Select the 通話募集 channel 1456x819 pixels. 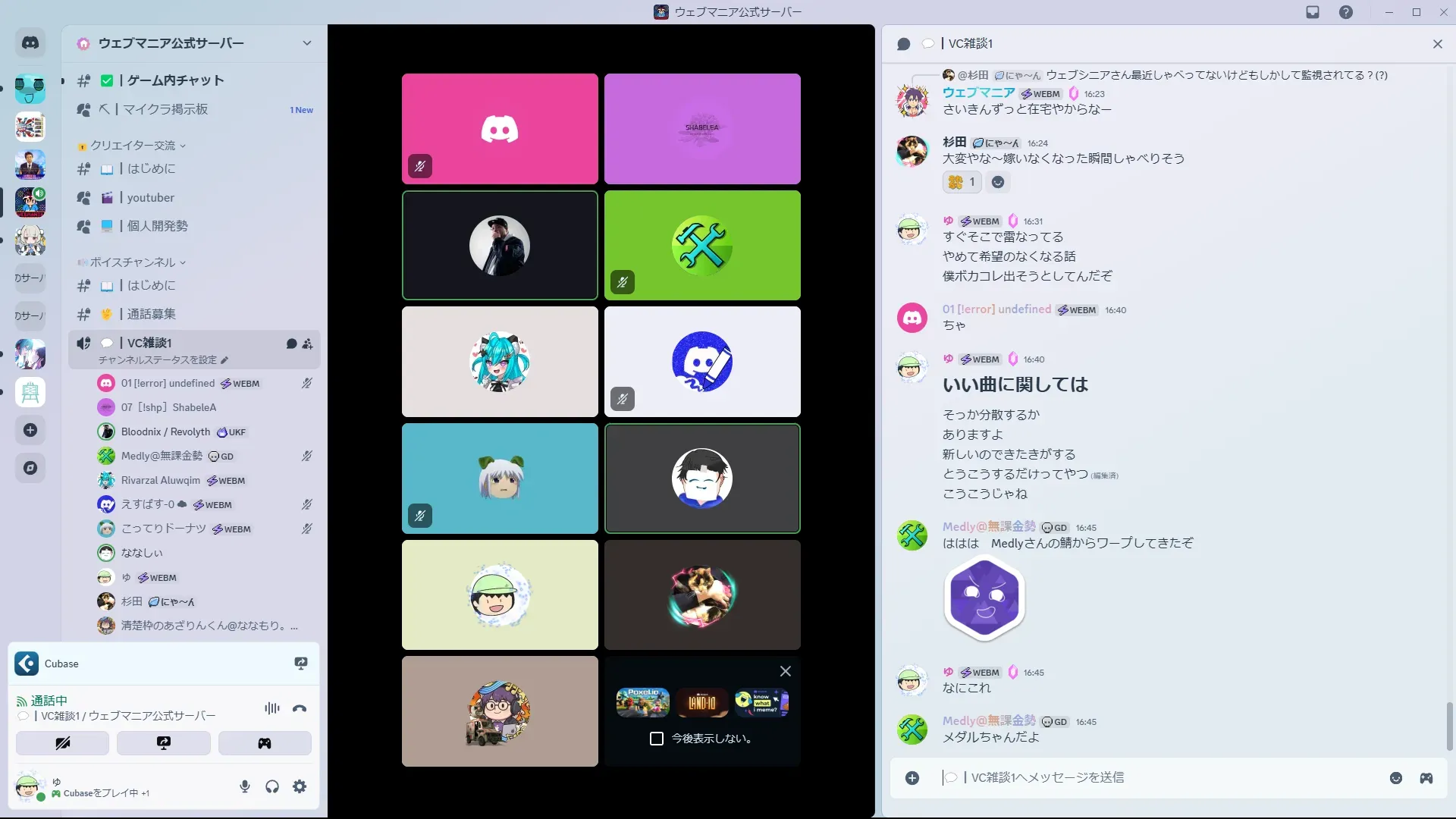(151, 314)
